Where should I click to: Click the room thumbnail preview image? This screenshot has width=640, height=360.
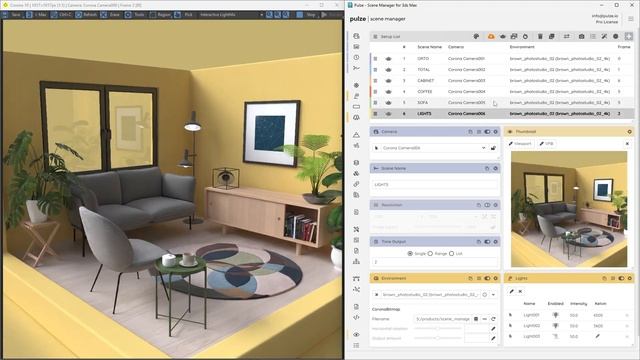(569, 209)
